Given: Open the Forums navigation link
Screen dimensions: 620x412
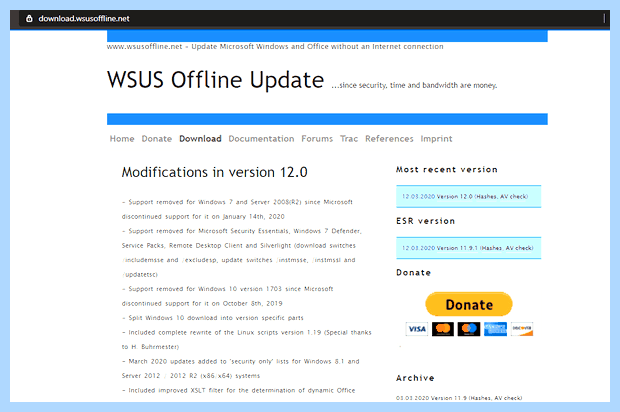Looking at the screenshot, I should (317, 139).
